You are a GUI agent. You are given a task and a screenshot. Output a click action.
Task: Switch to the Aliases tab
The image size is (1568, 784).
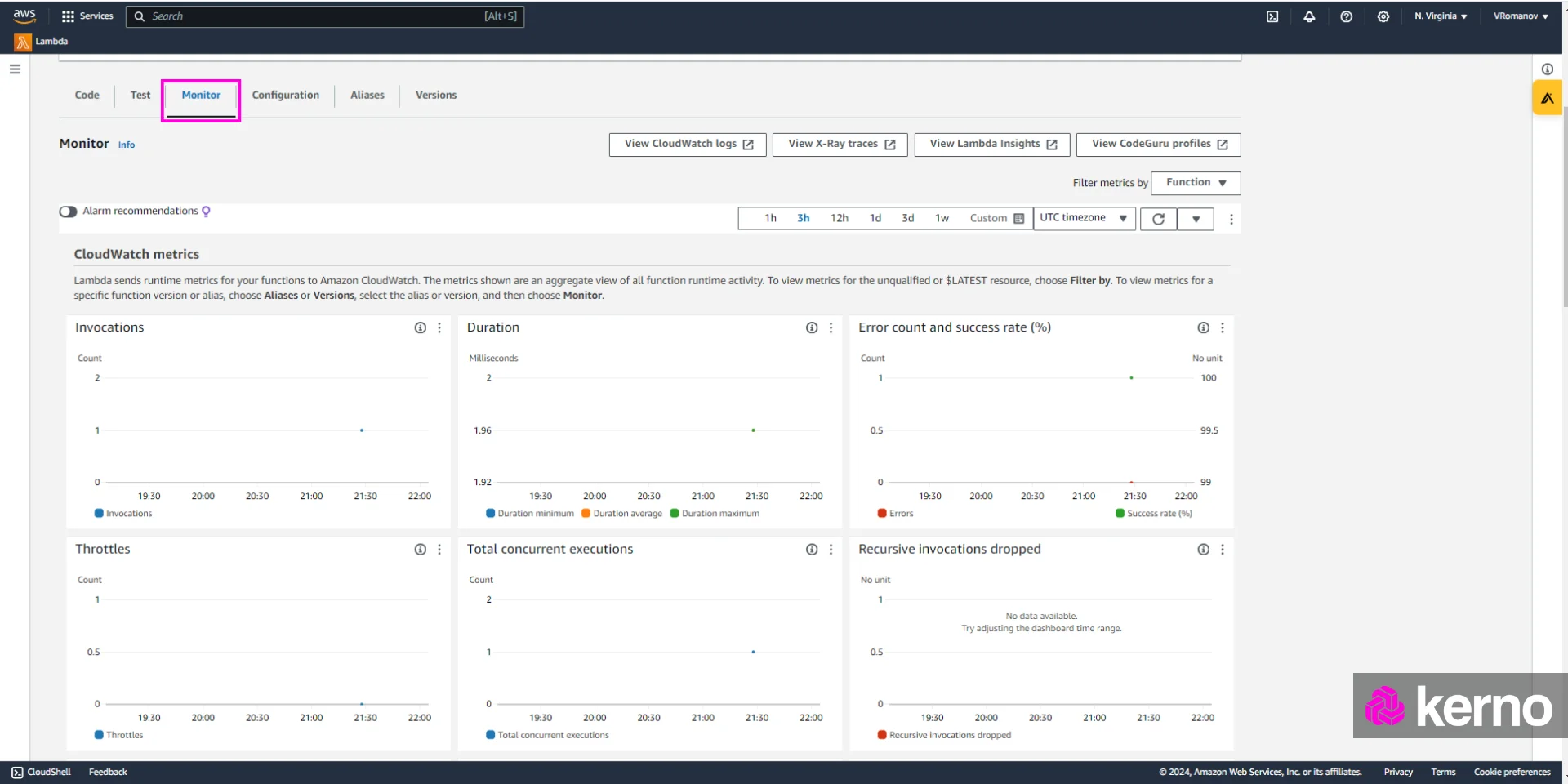pos(367,96)
